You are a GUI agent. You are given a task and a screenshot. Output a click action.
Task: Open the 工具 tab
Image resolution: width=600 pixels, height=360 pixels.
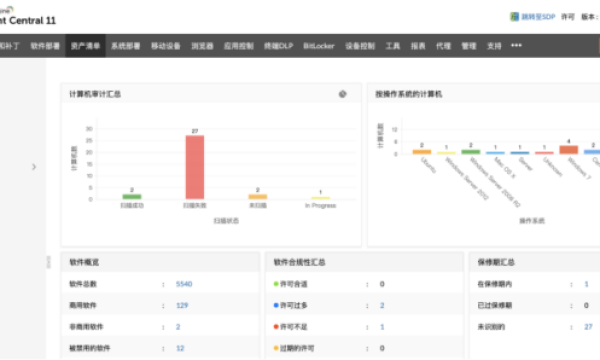point(393,46)
